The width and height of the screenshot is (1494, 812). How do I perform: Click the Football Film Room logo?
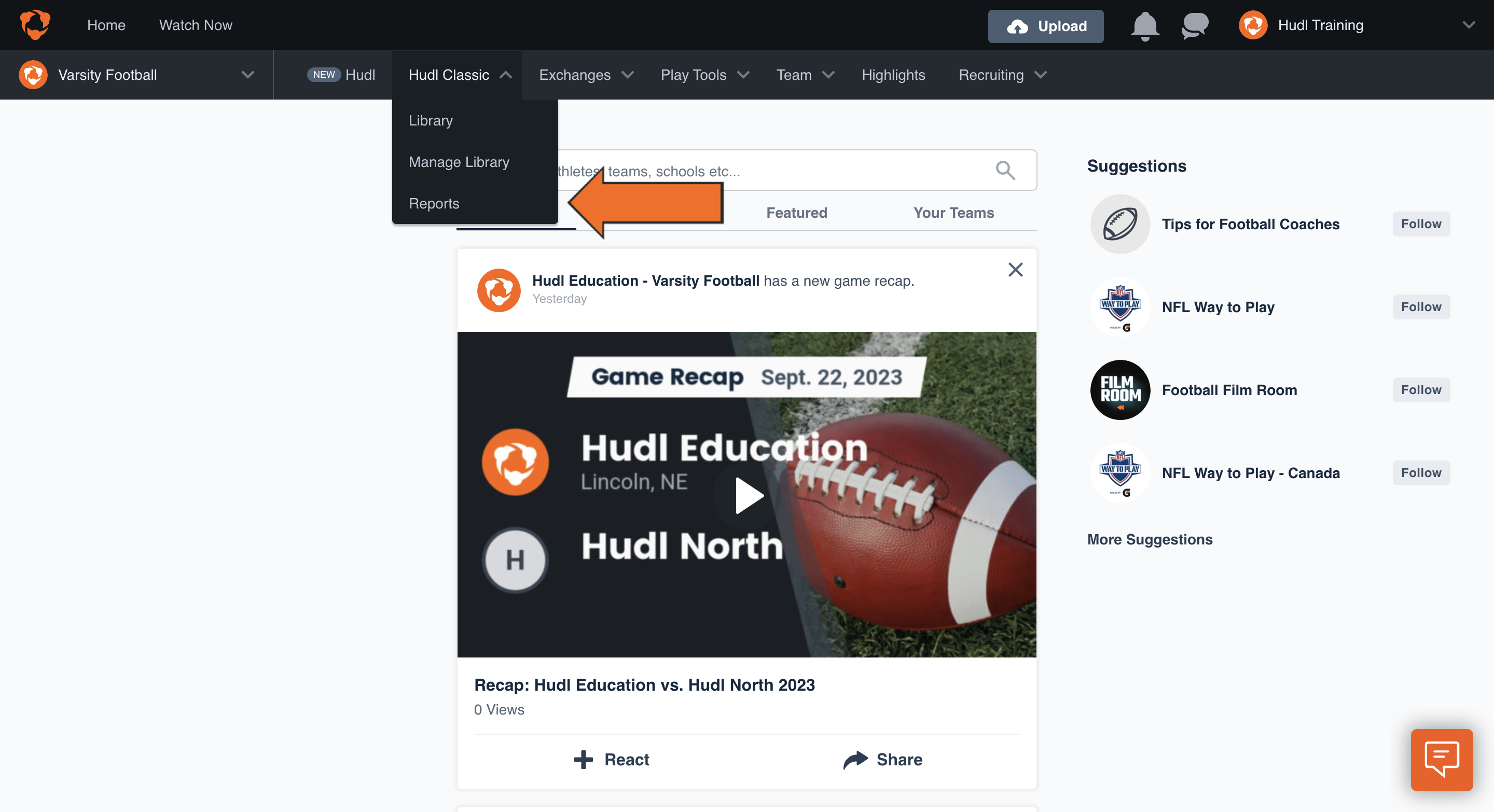(1120, 390)
